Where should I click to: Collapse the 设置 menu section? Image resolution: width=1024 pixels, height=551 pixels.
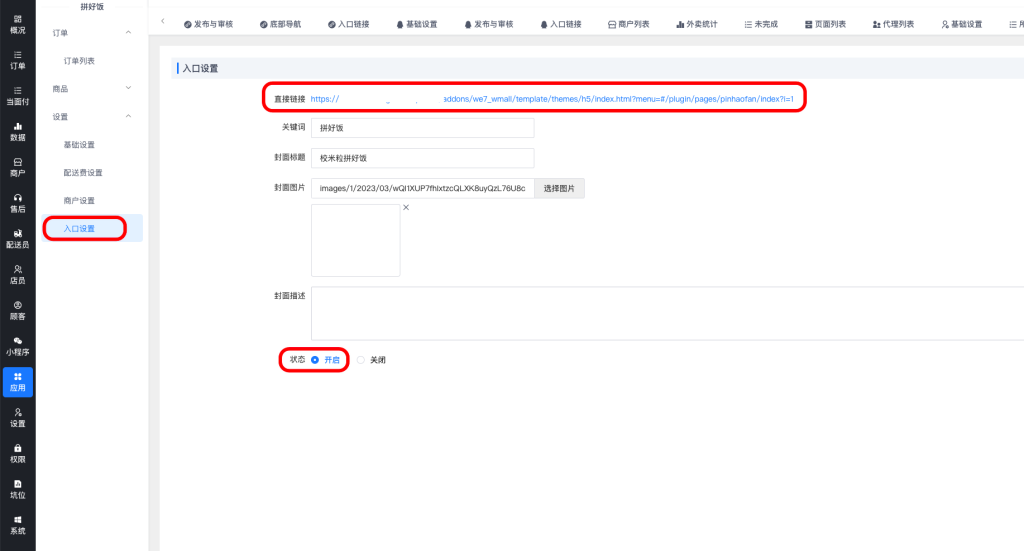128,117
